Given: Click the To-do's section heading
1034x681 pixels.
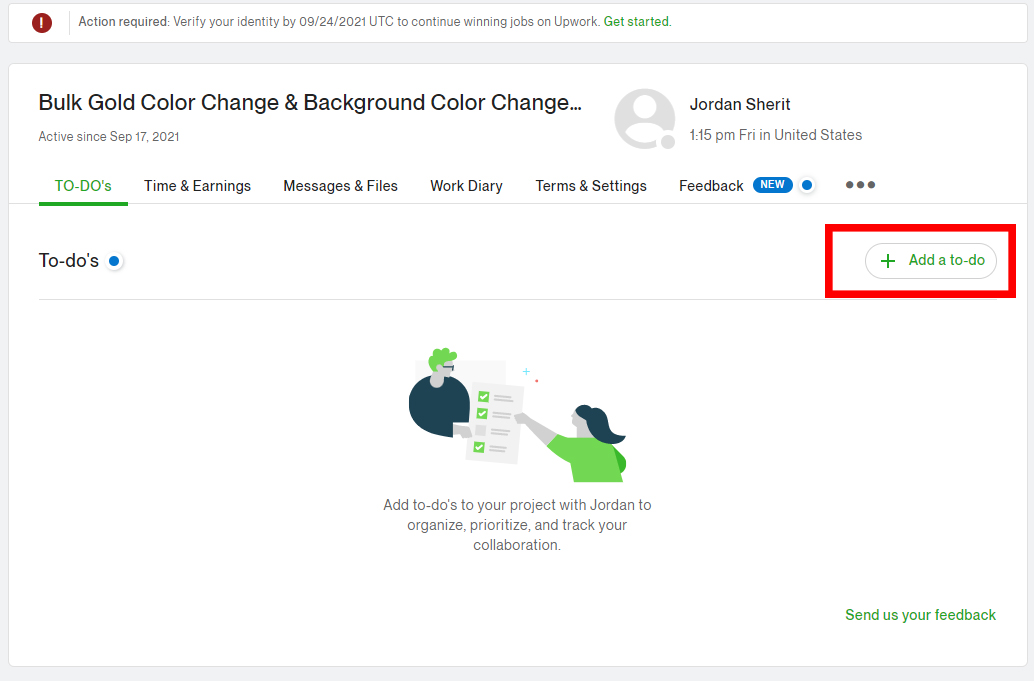Looking at the screenshot, I should pyautogui.click(x=69, y=261).
